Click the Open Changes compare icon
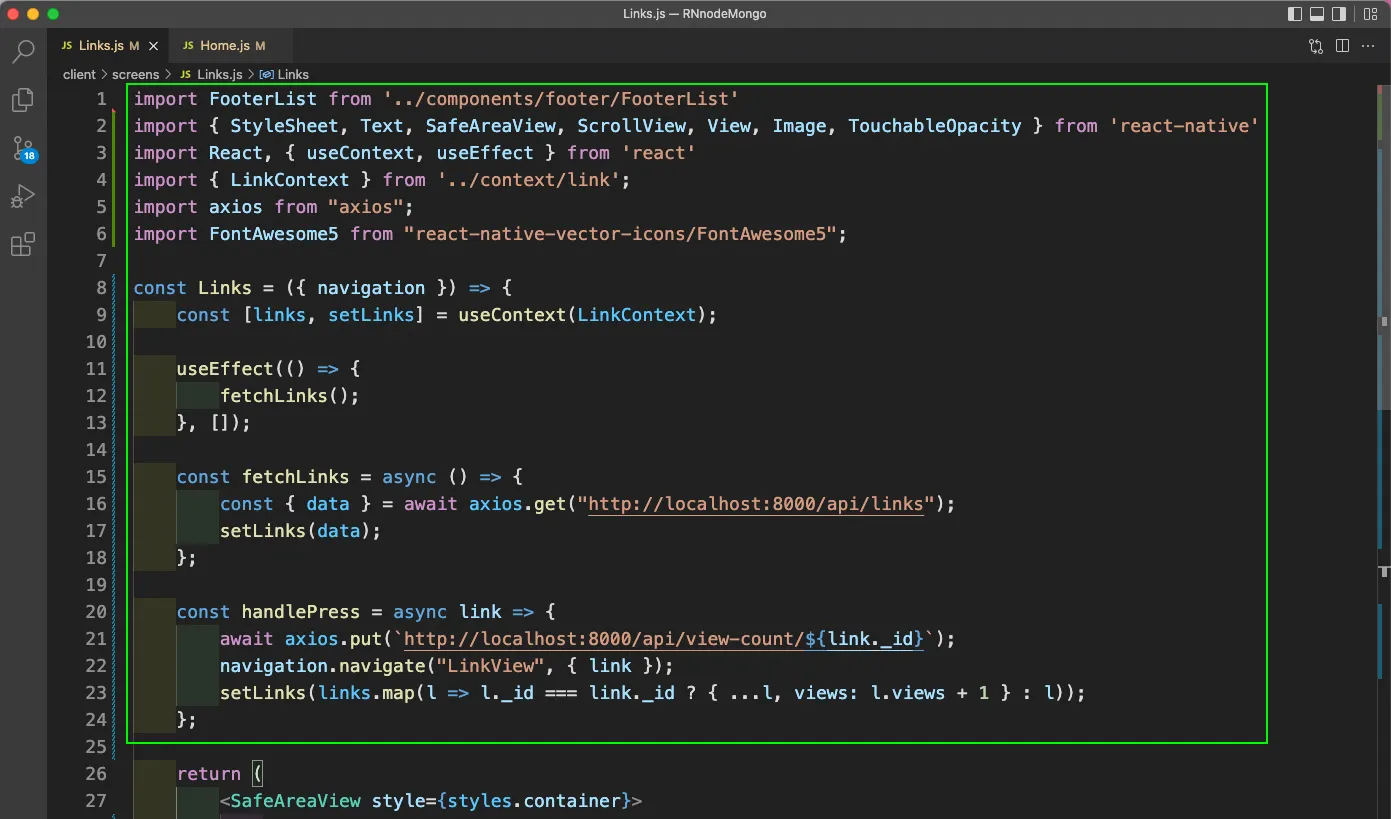Screen dimensions: 1391x819 click(x=1316, y=46)
